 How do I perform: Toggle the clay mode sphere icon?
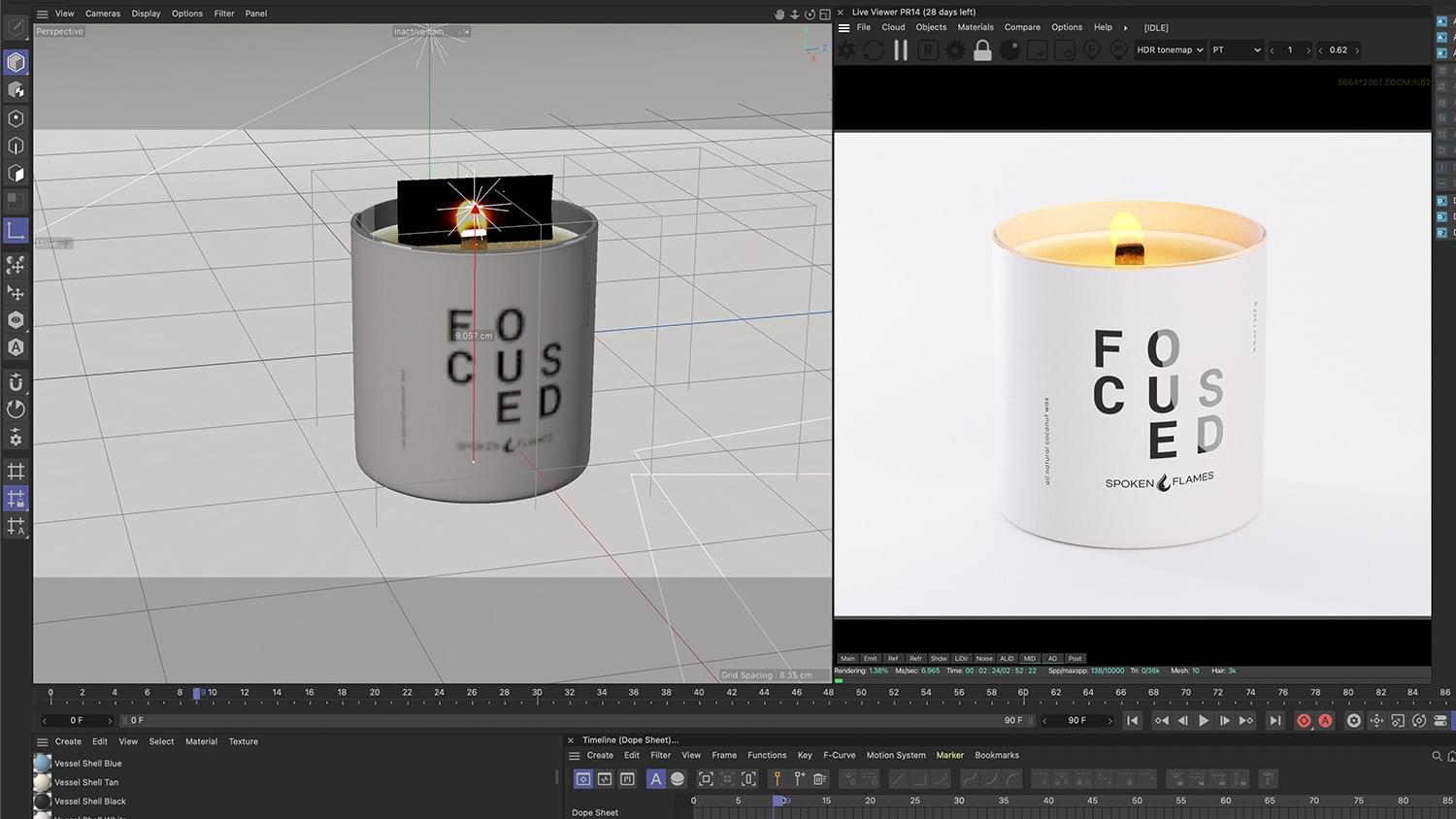[x=1009, y=50]
